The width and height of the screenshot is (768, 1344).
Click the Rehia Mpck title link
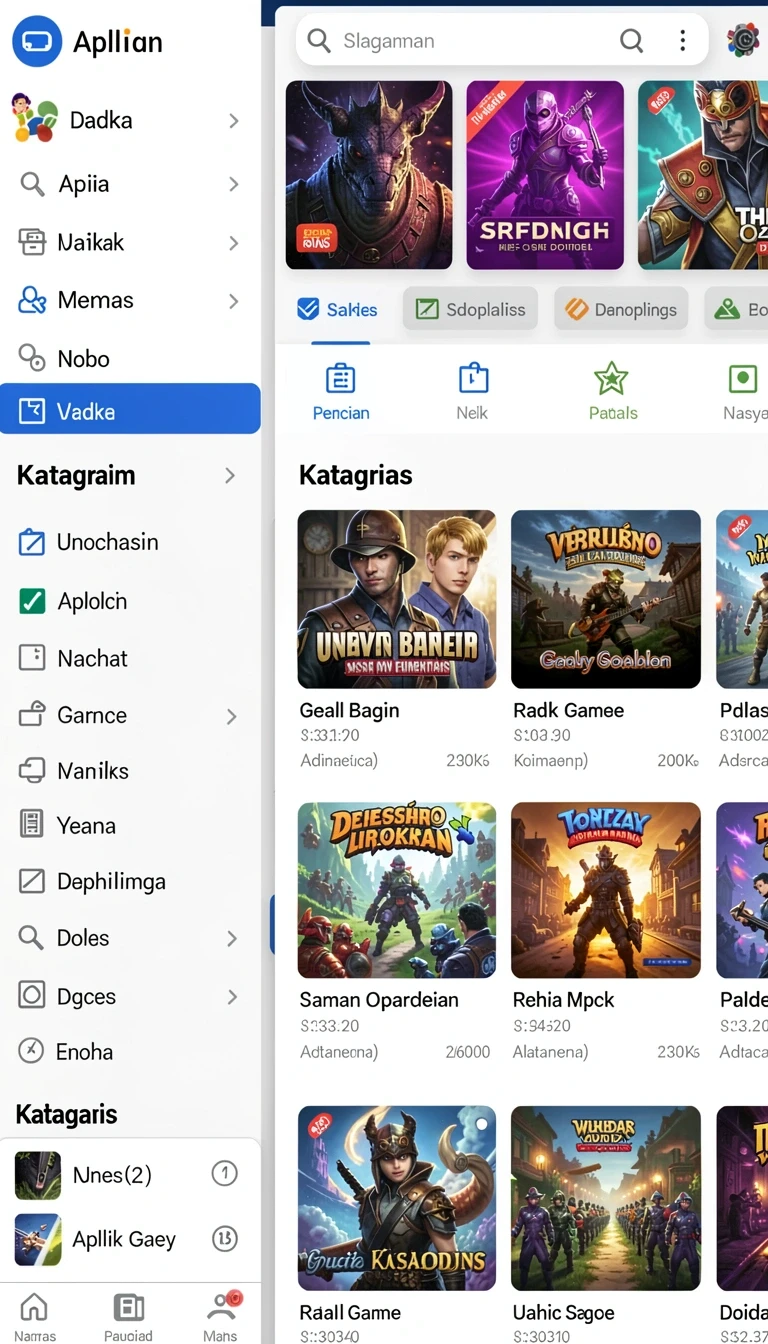tap(564, 1000)
